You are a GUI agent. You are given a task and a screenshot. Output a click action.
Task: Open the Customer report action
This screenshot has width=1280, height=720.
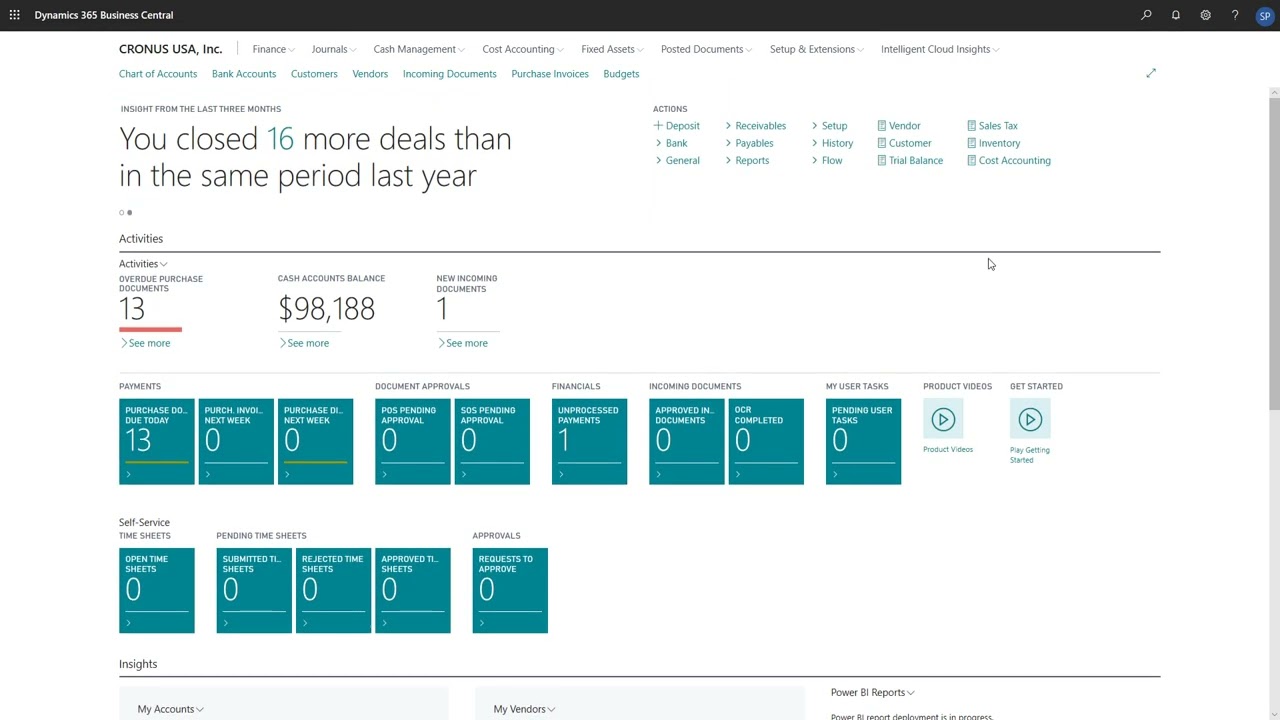click(x=904, y=143)
